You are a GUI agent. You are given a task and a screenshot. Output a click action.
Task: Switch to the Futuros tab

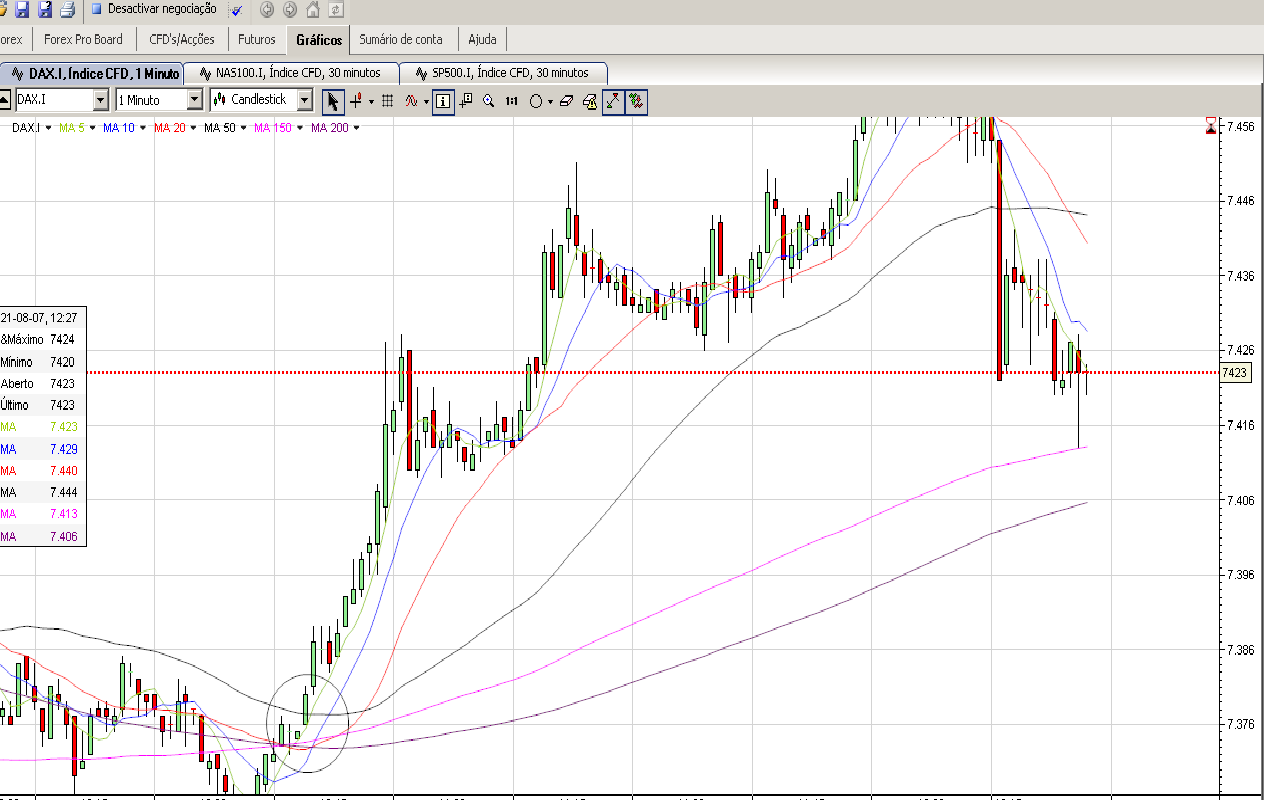tap(257, 39)
